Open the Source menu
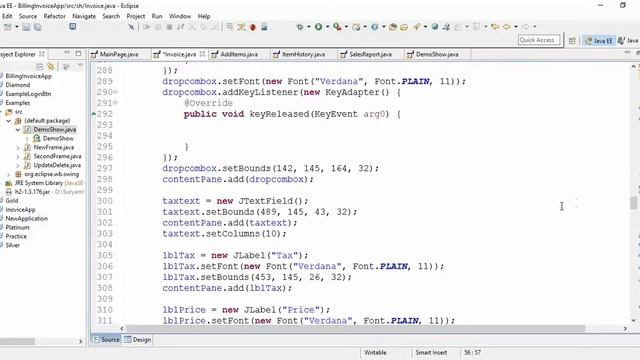The image size is (640, 360). (x=28, y=16)
